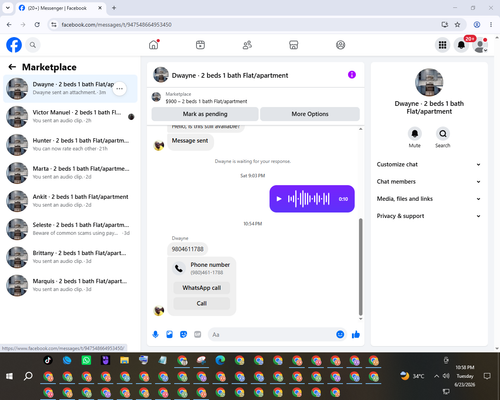Open WhatsApp from the taskbar

pyautogui.click(x=86, y=360)
